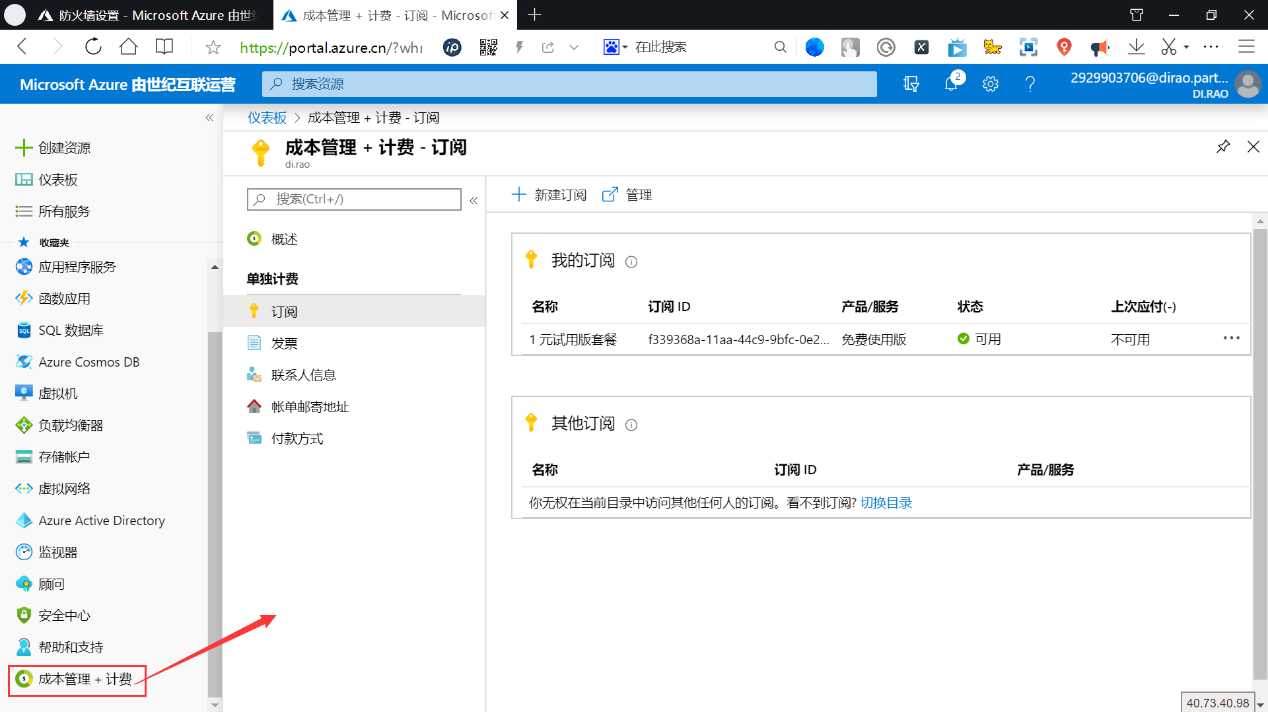Open the subscription row ellipsis menu
Image resolution: width=1268 pixels, height=712 pixels.
coord(1231,338)
